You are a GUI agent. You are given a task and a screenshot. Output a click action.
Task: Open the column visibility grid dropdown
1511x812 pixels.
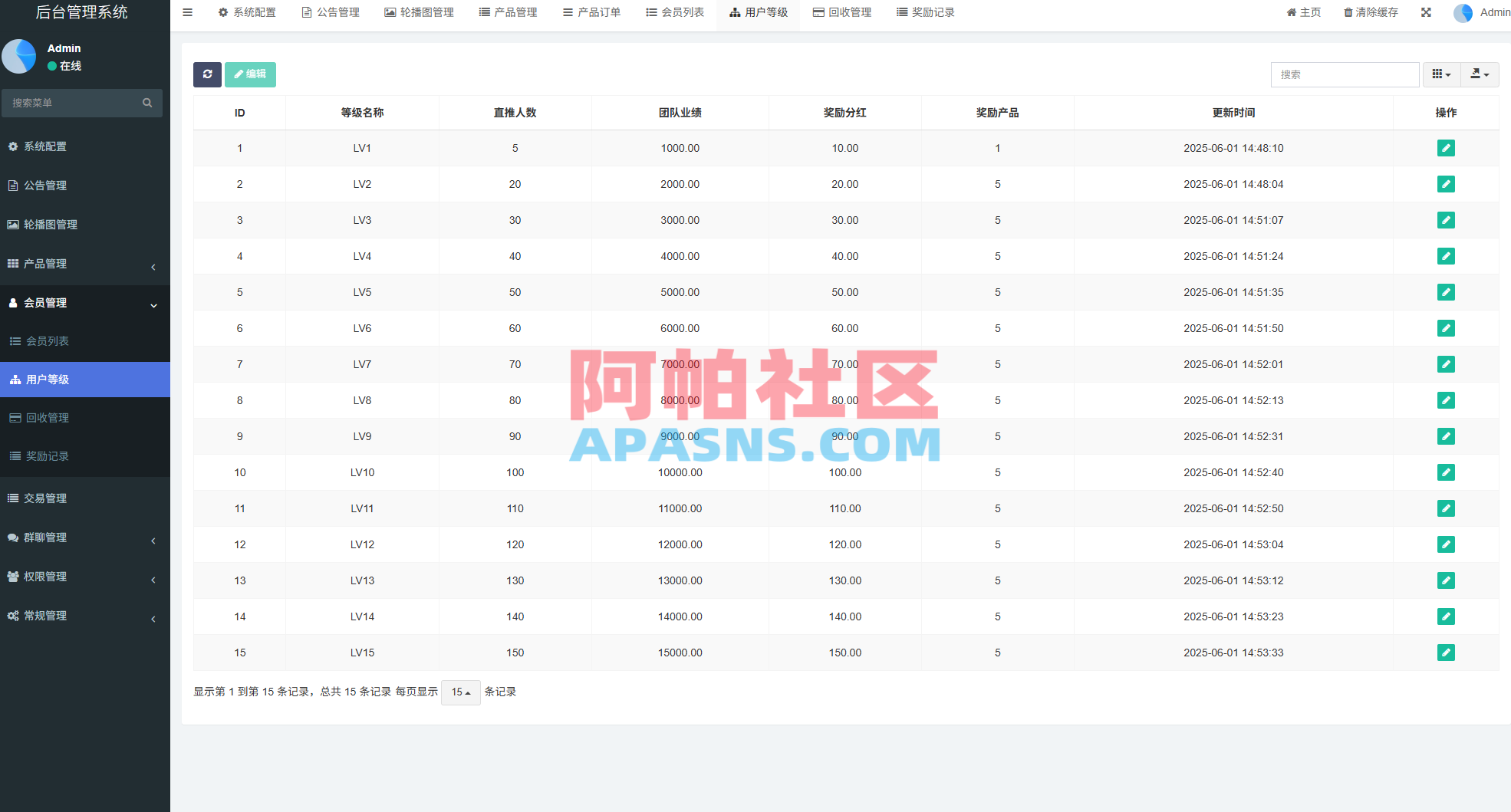pyautogui.click(x=1441, y=74)
